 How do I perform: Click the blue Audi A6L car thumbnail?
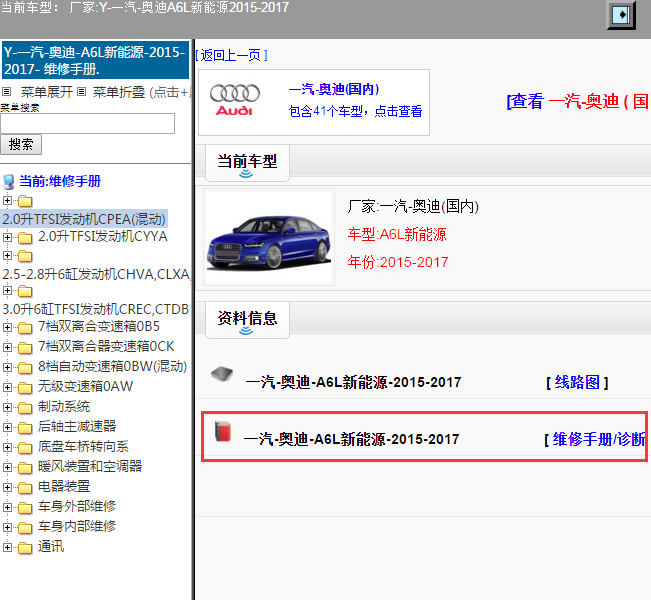[x=269, y=237]
